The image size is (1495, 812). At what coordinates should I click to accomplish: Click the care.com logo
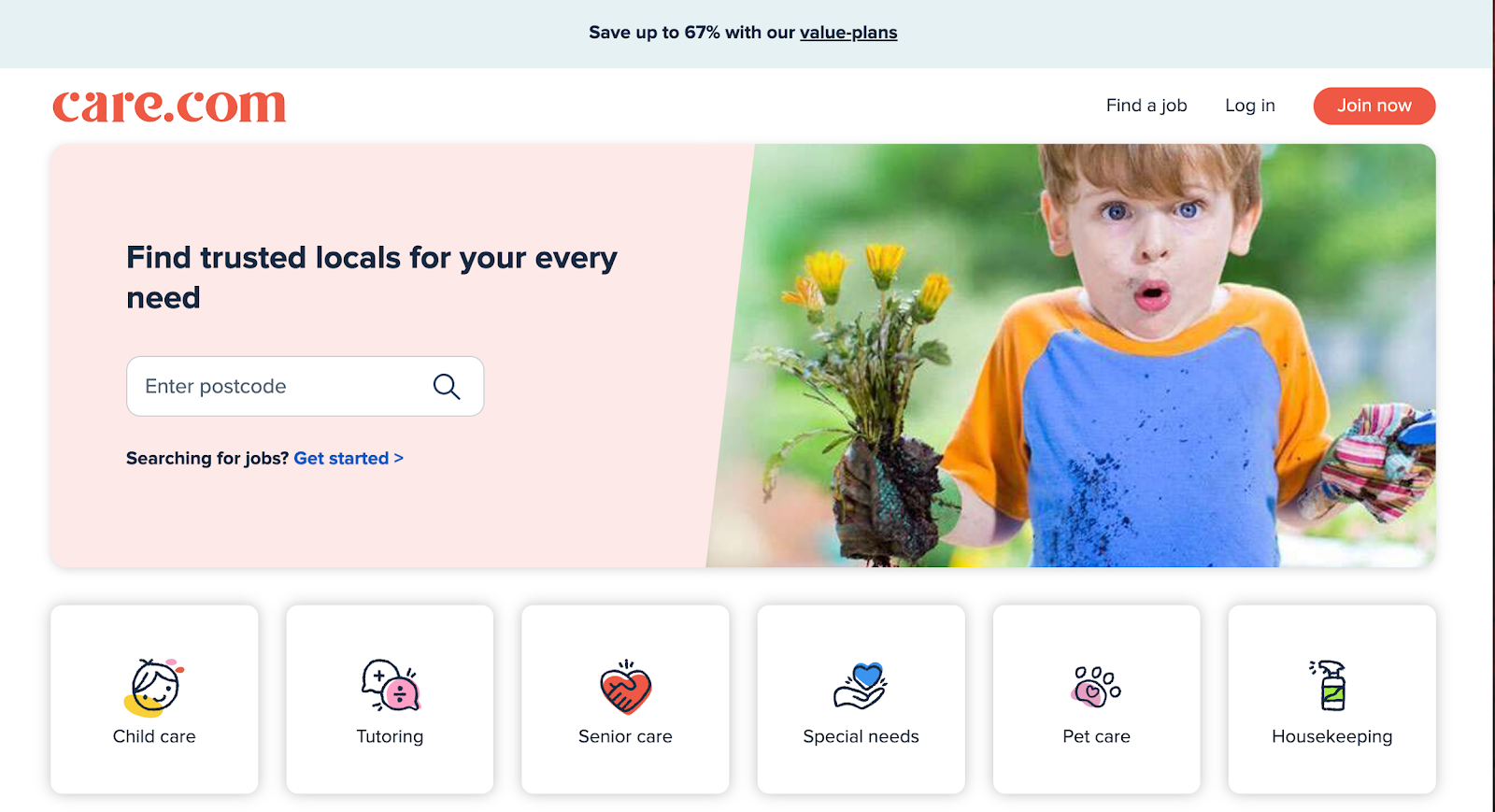coord(169,106)
